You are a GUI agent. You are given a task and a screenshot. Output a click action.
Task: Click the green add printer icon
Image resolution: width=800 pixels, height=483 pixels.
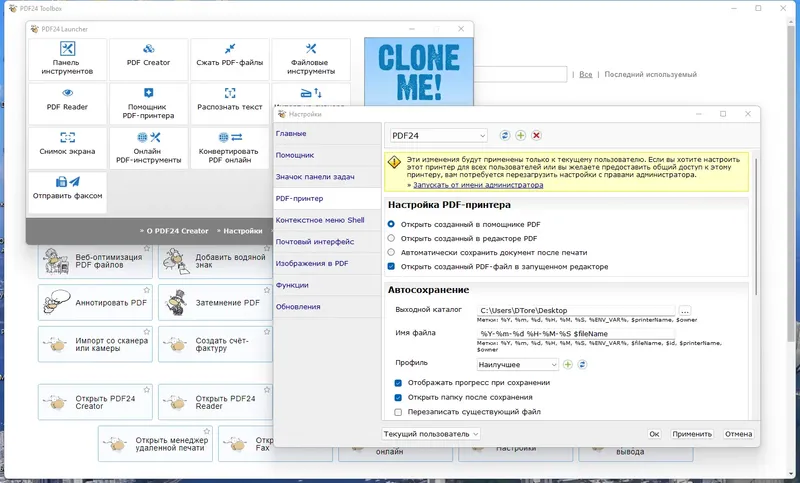pyautogui.click(x=520, y=135)
